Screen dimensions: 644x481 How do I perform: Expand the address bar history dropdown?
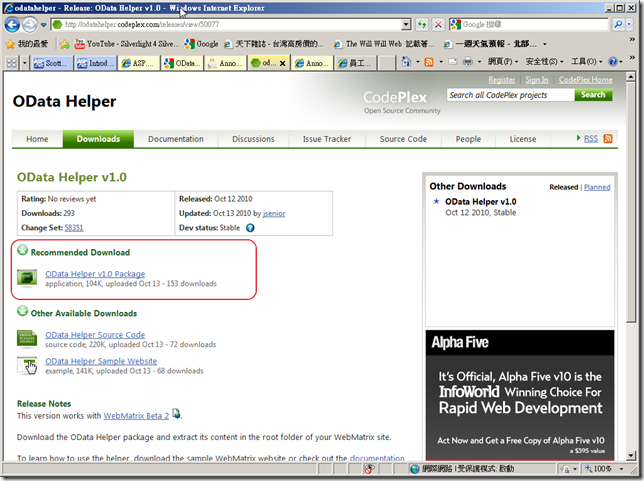(x=406, y=24)
